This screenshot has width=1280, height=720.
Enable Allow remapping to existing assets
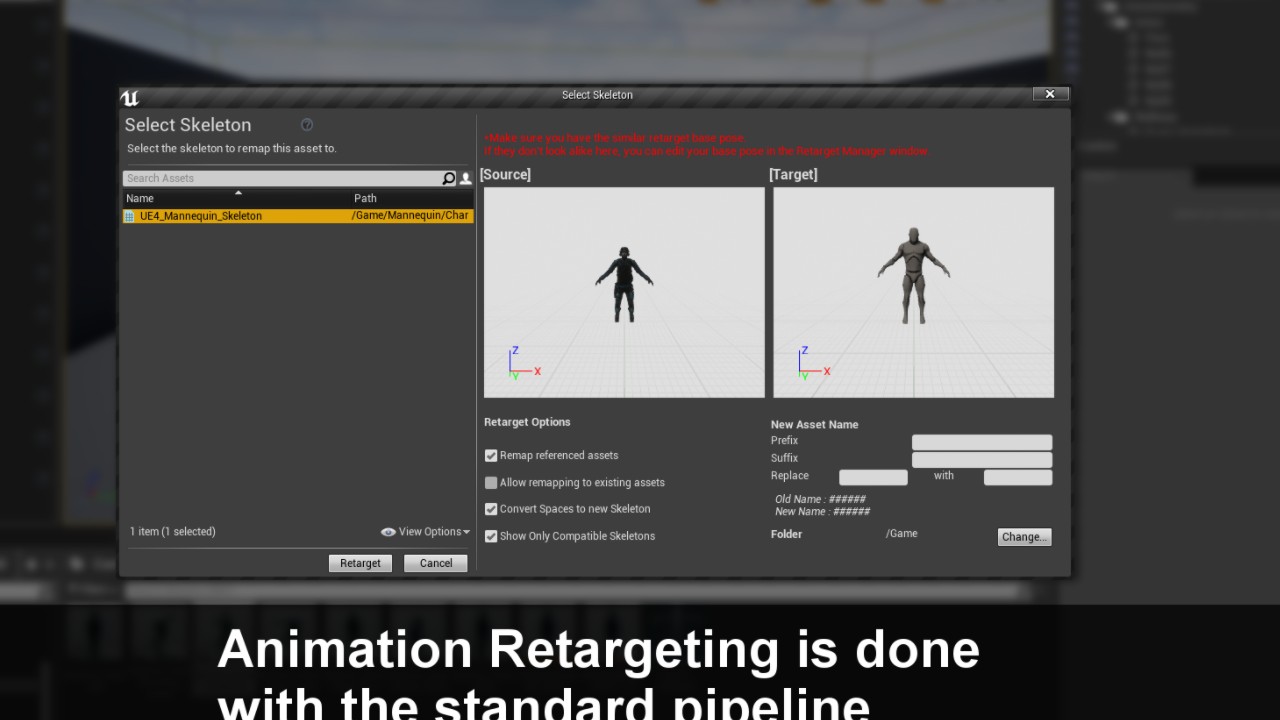491,483
